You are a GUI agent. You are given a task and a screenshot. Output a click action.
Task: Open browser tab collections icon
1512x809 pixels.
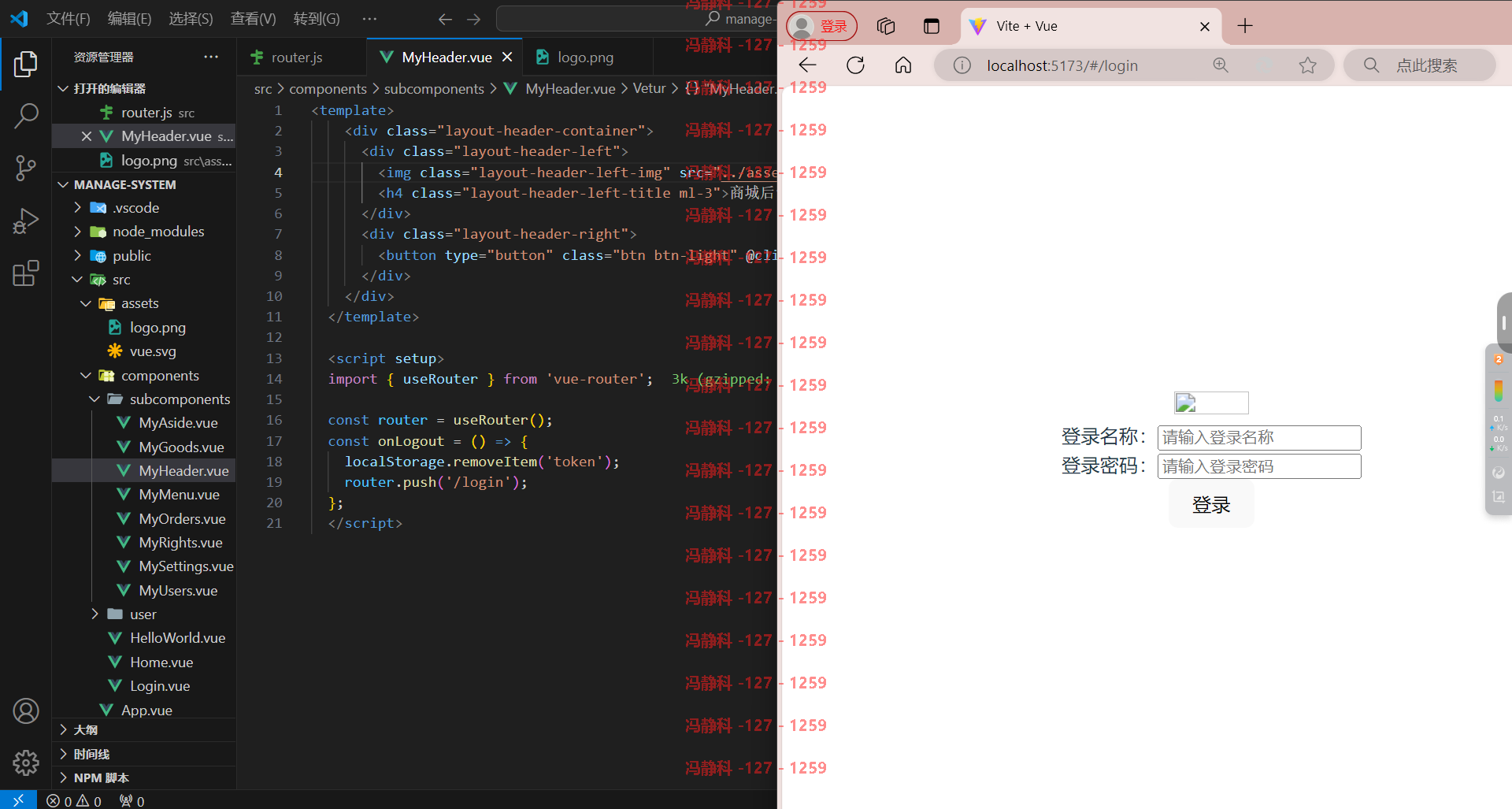coord(886,26)
